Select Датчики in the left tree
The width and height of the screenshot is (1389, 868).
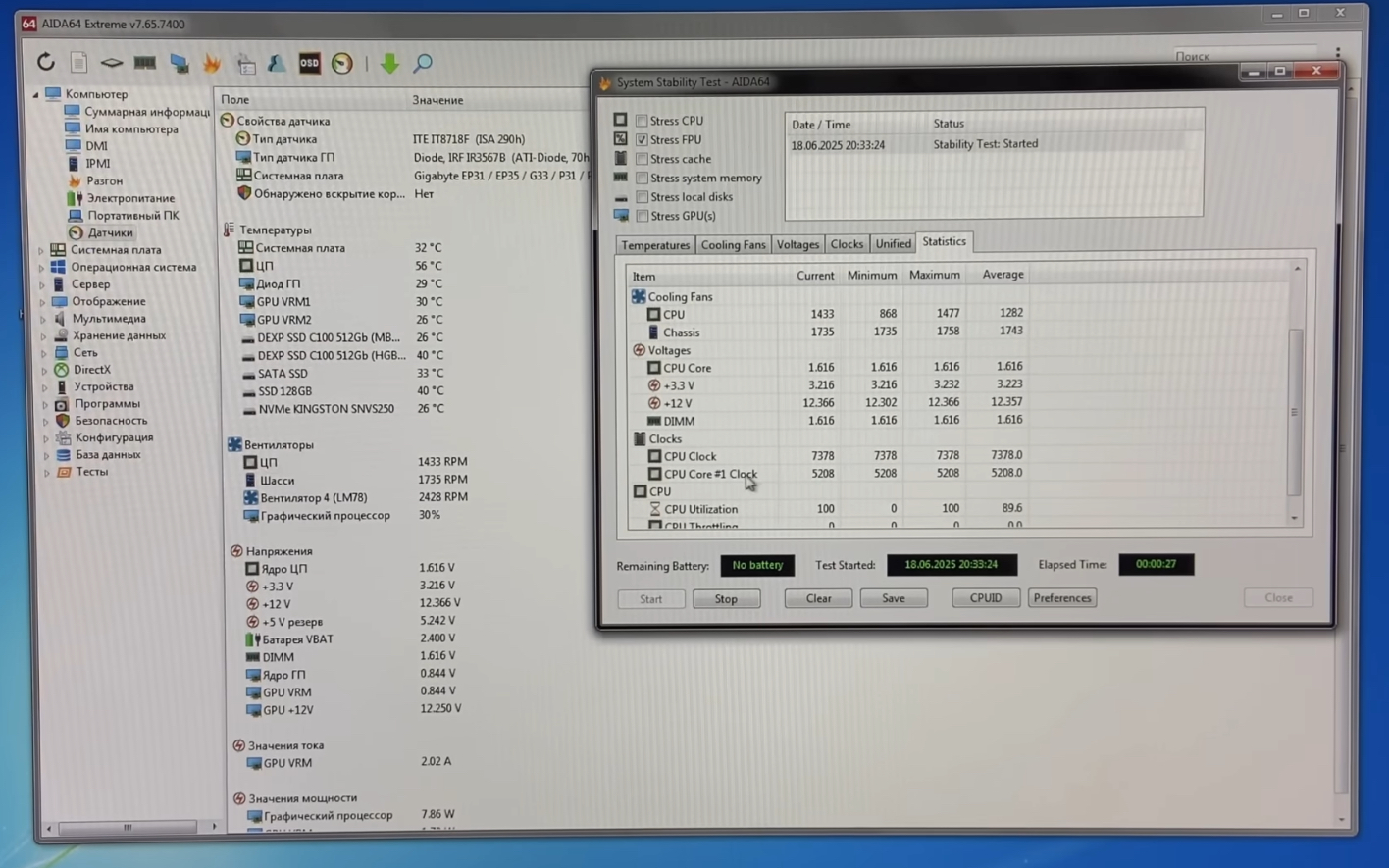click(110, 232)
